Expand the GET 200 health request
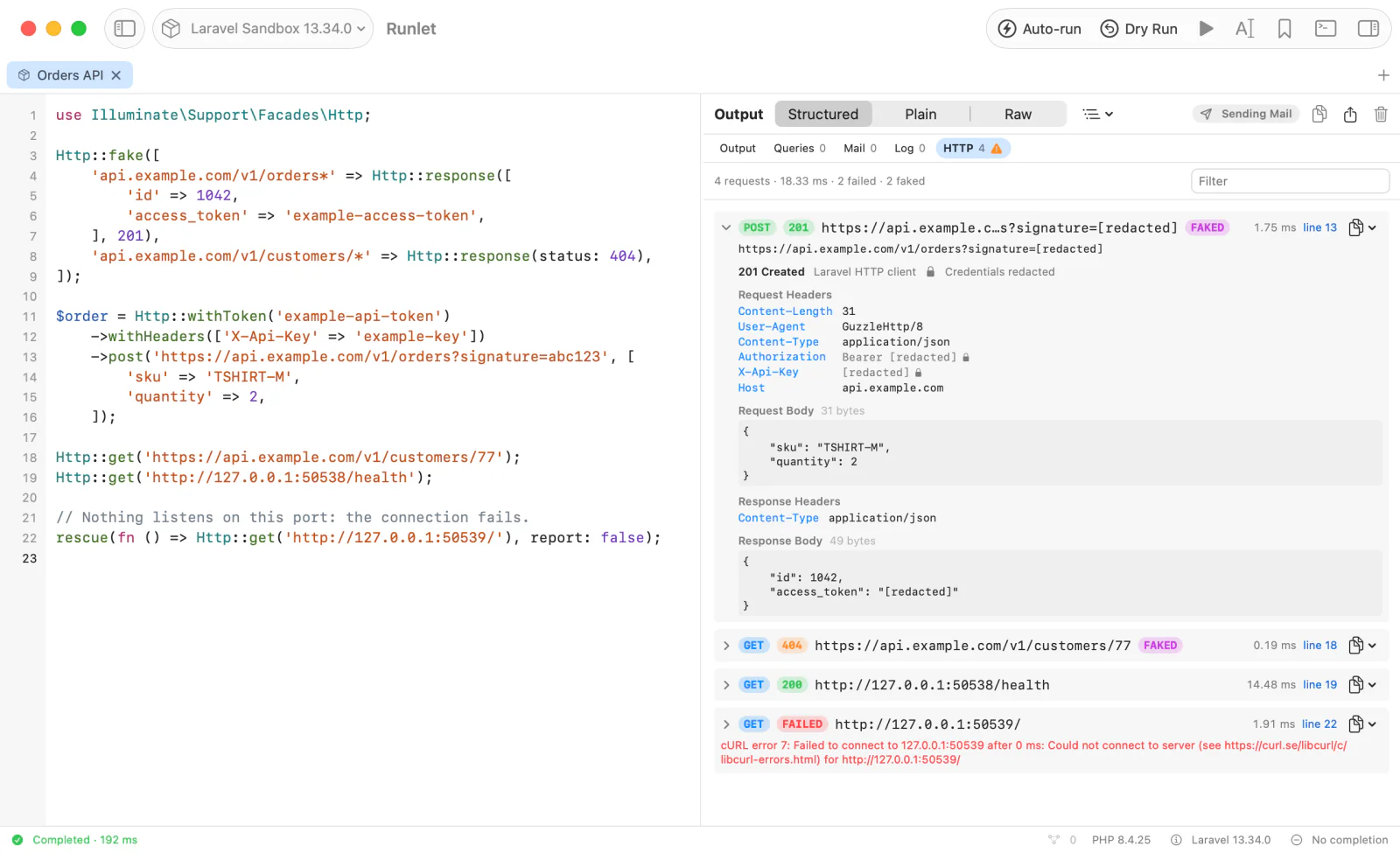The image size is (1400, 853). [726, 685]
